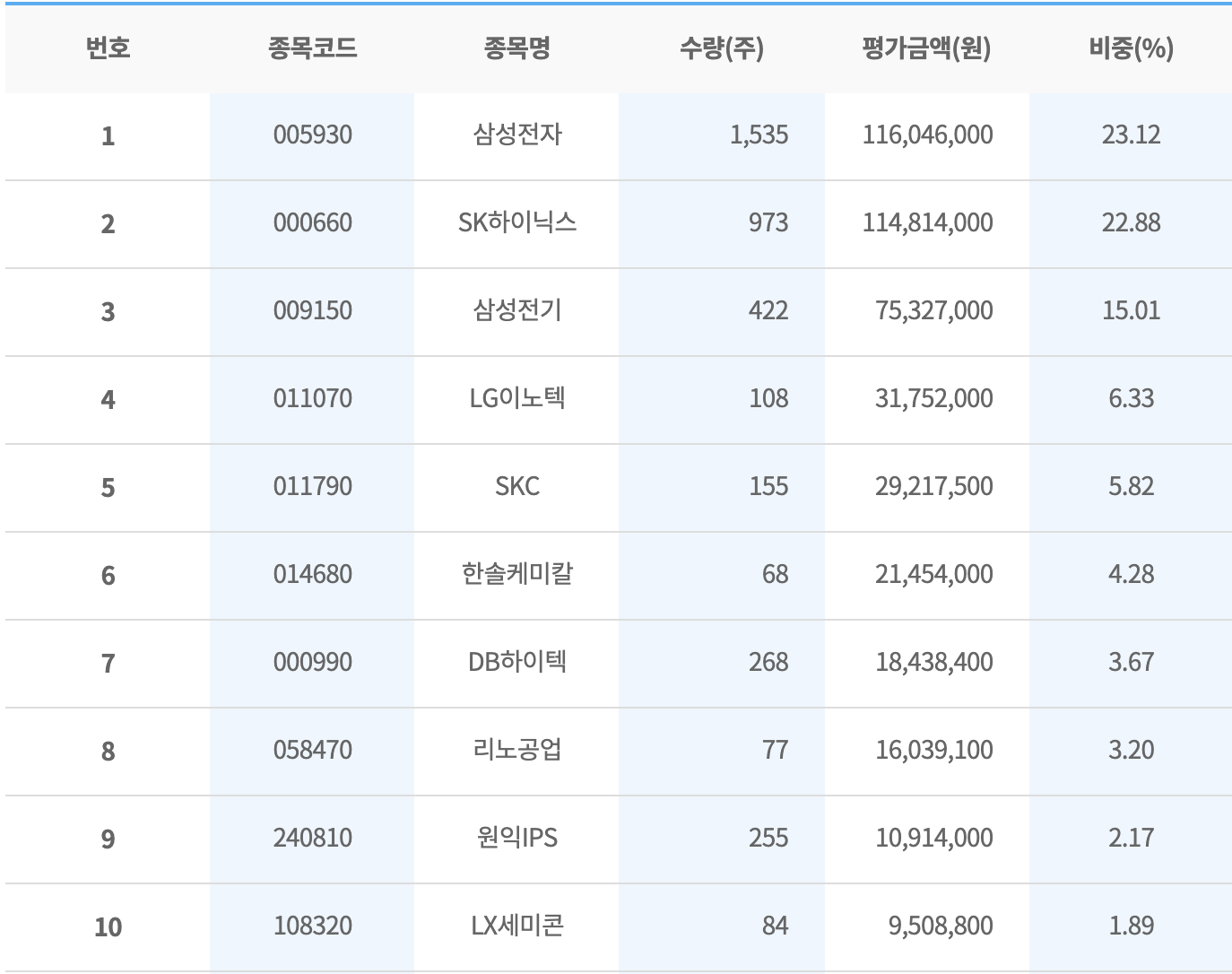This screenshot has width=1232, height=974.
Task: Click valuation 114,814,000
Action: point(928,223)
